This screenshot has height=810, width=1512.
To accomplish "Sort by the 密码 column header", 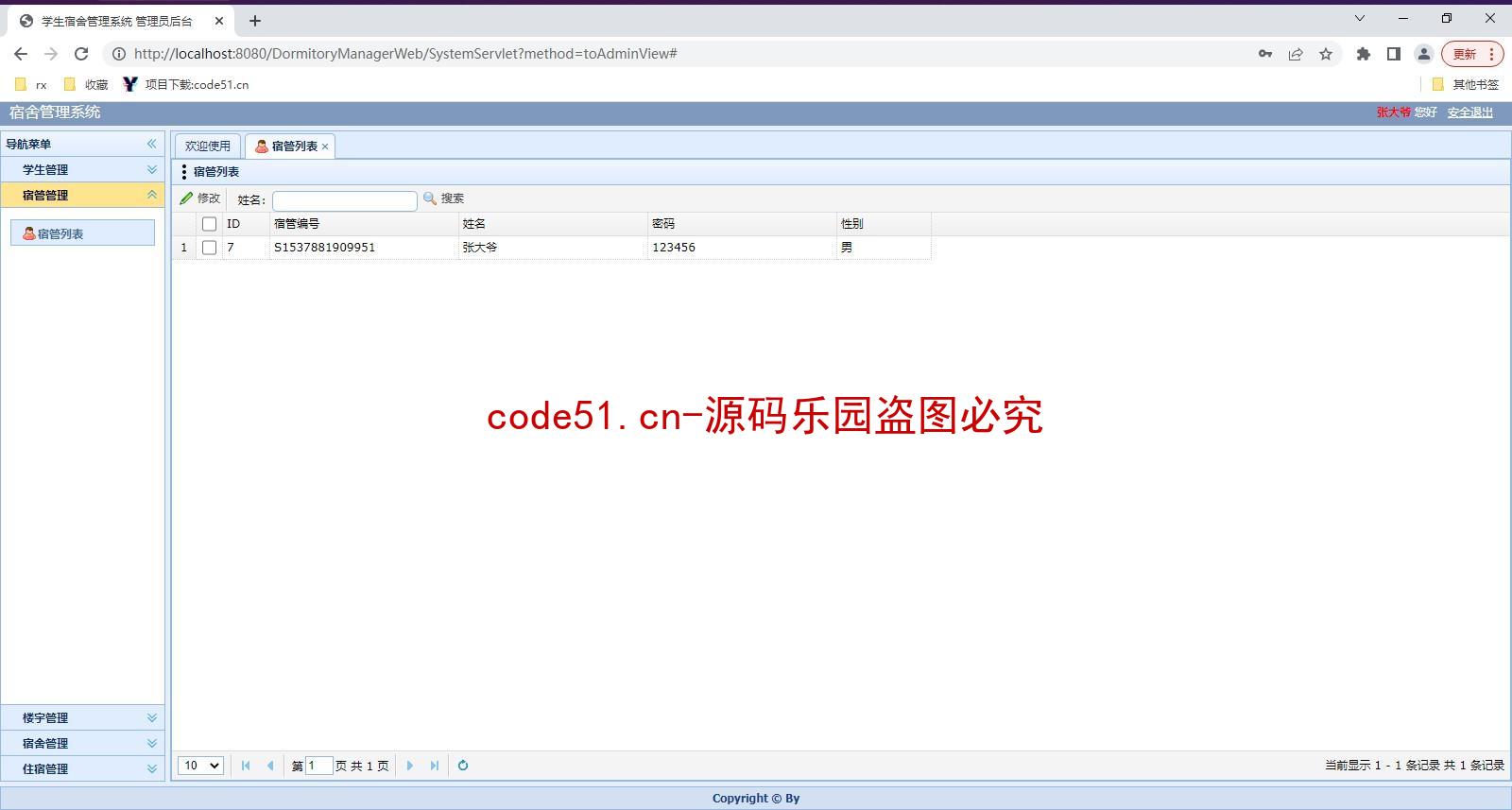I will click(x=742, y=224).
